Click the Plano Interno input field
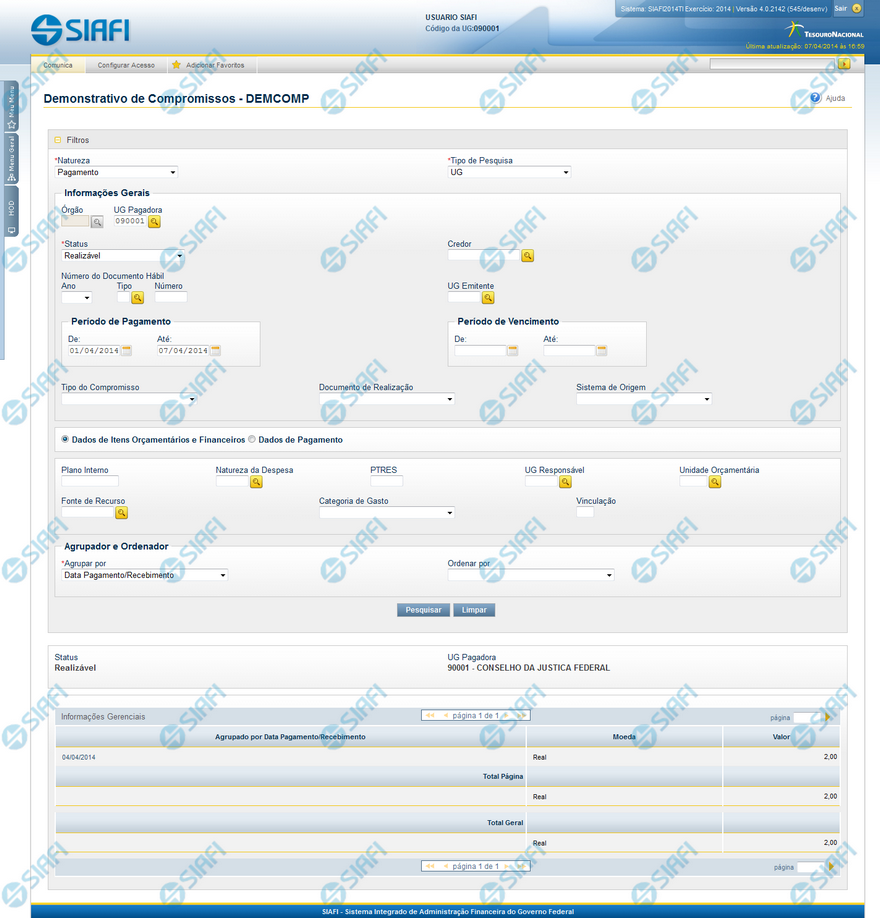Image resolution: width=880 pixels, height=918 pixels. point(90,482)
